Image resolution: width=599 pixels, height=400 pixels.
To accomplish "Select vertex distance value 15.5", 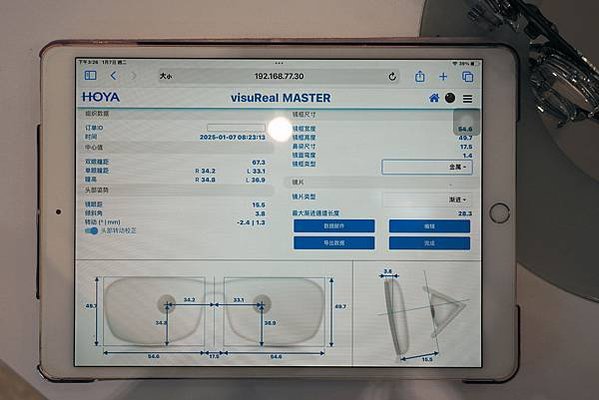I will click(259, 205).
